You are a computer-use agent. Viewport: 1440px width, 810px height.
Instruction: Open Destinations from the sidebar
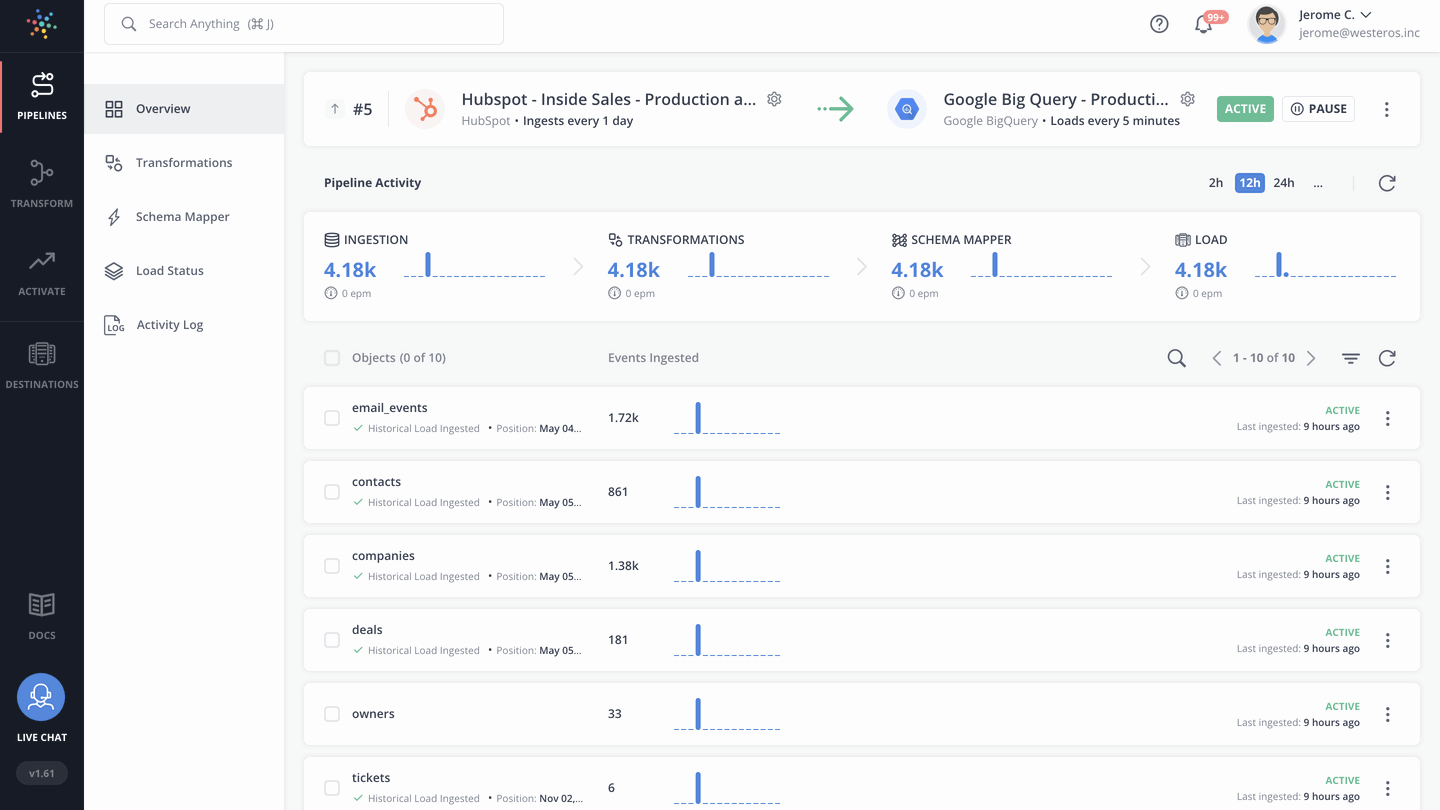pos(41,365)
